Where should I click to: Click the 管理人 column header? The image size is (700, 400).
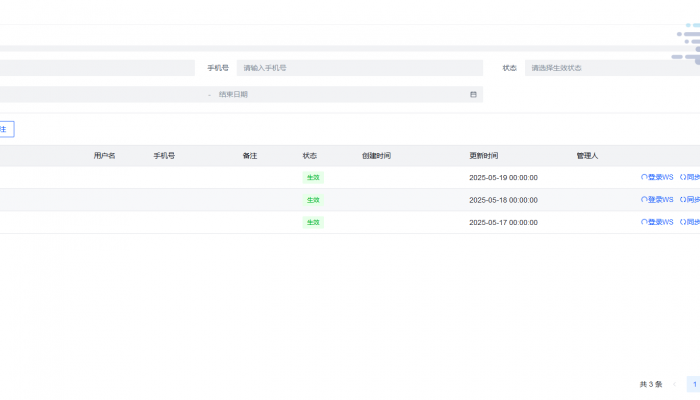coord(587,156)
